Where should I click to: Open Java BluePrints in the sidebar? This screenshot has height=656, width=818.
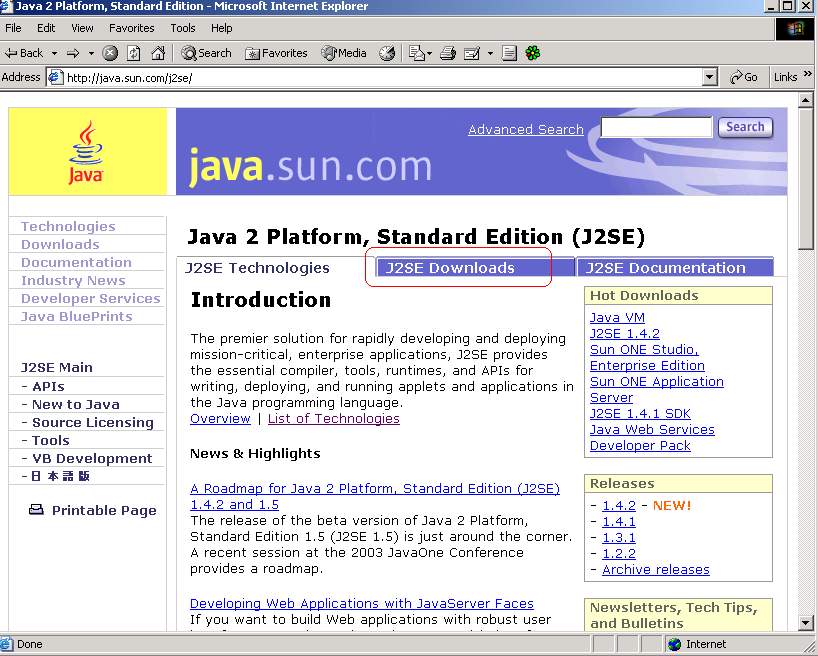(x=77, y=316)
